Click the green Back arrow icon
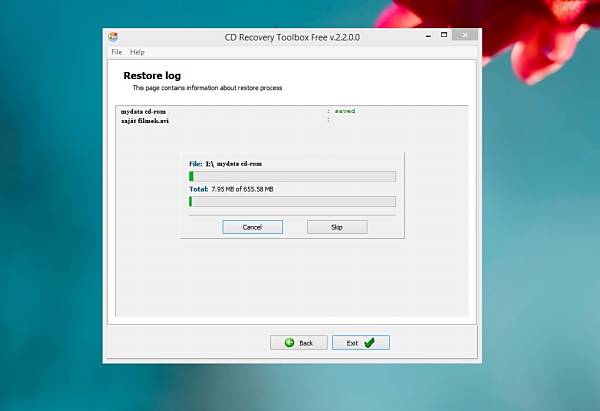The image size is (600, 411). click(x=290, y=342)
